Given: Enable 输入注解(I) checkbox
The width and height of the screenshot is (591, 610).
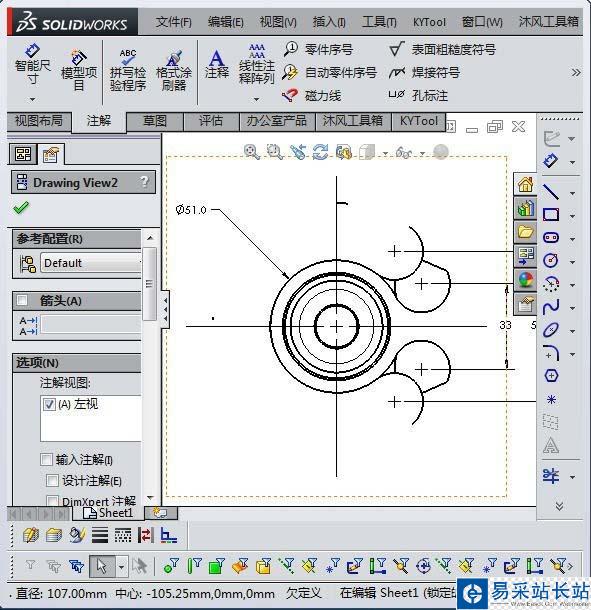Looking at the screenshot, I should (46, 460).
